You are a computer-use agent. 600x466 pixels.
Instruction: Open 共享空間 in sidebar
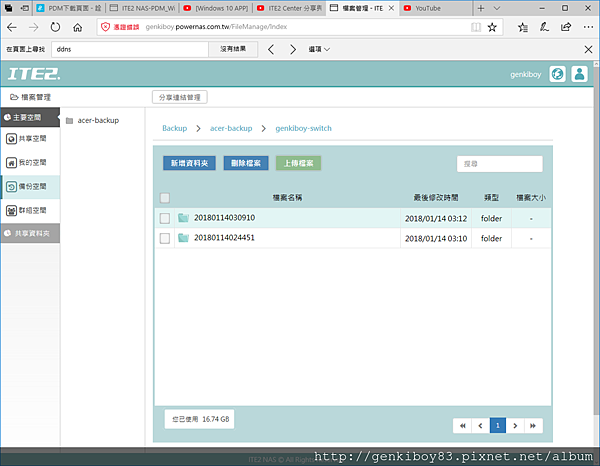pyautogui.click(x=30, y=138)
